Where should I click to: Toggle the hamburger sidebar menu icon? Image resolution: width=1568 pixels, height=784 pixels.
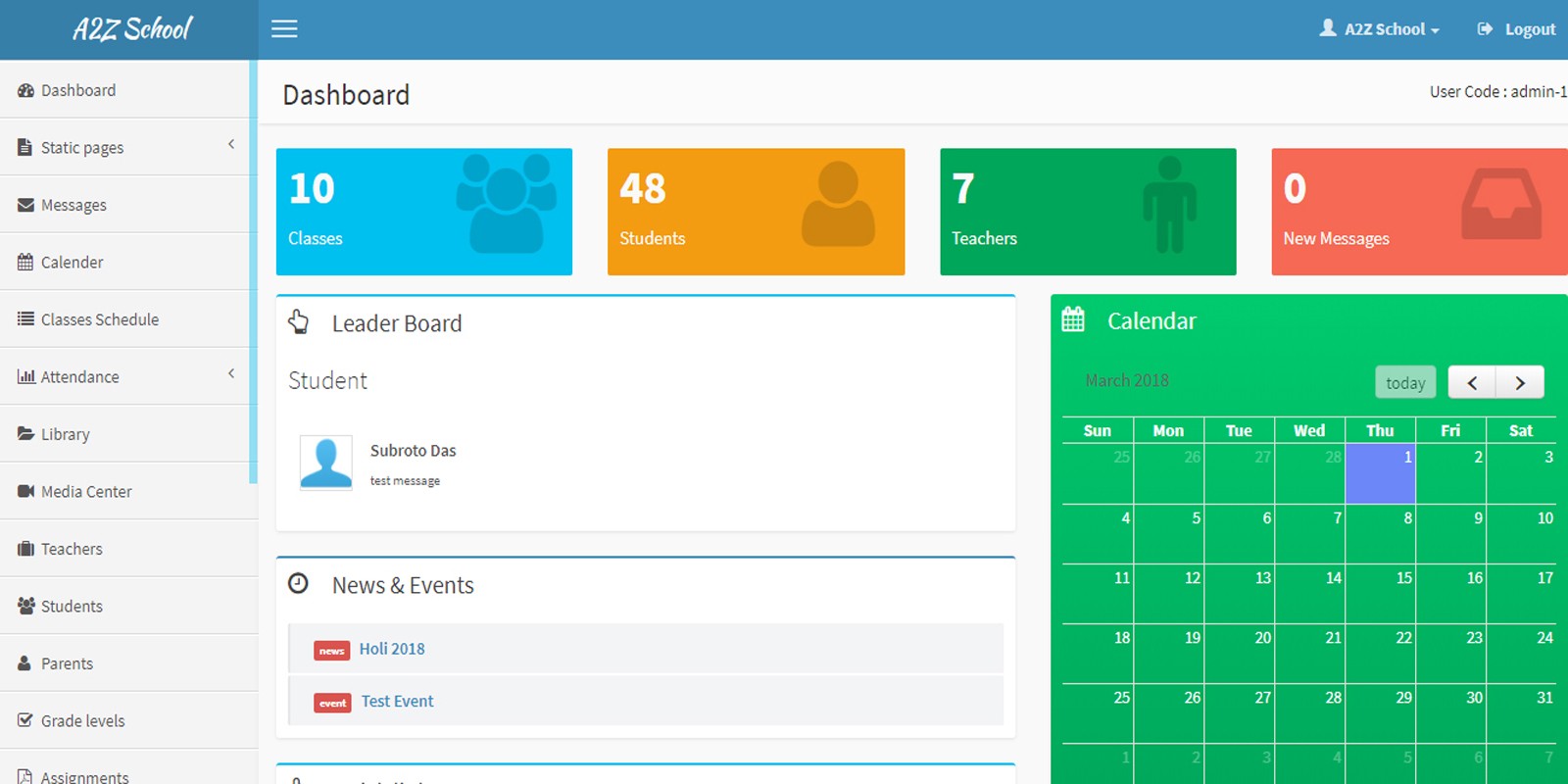(x=284, y=29)
